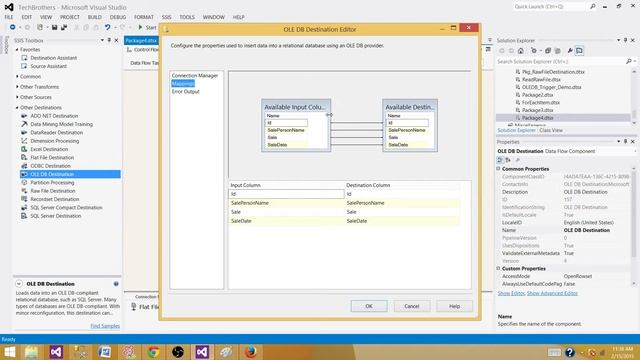Click Help in OLE DB Destination Editor

click(x=454, y=306)
